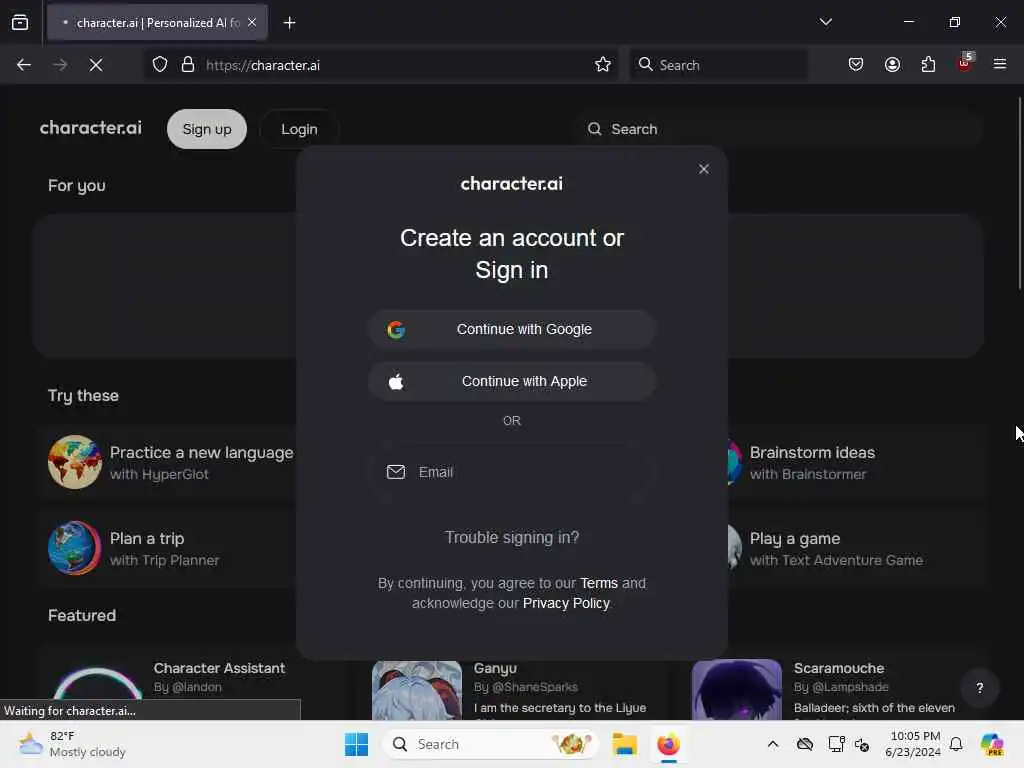Viewport: 1024px width, 768px height.
Task: Open Brainstorm ideas card
Action: [x=856, y=462]
